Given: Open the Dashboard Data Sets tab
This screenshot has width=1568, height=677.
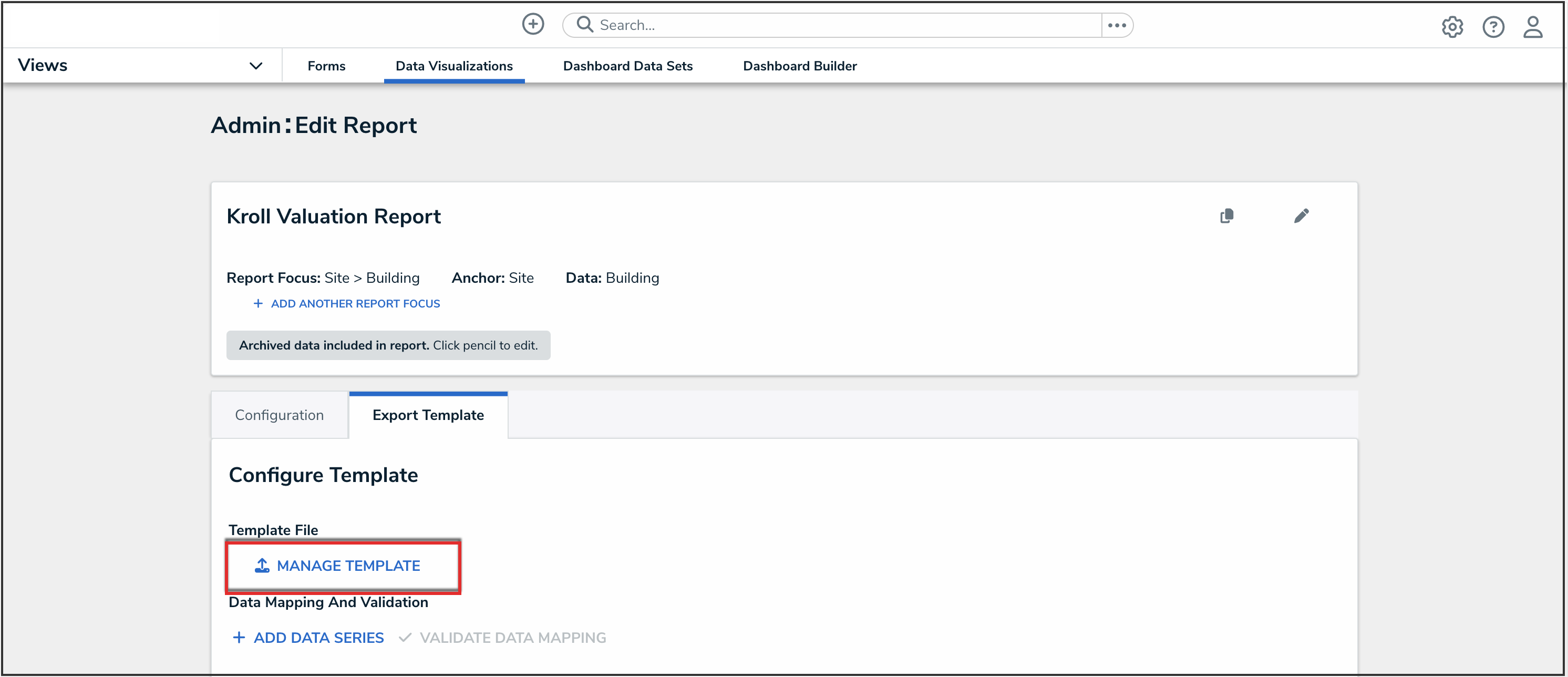Looking at the screenshot, I should (x=627, y=66).
